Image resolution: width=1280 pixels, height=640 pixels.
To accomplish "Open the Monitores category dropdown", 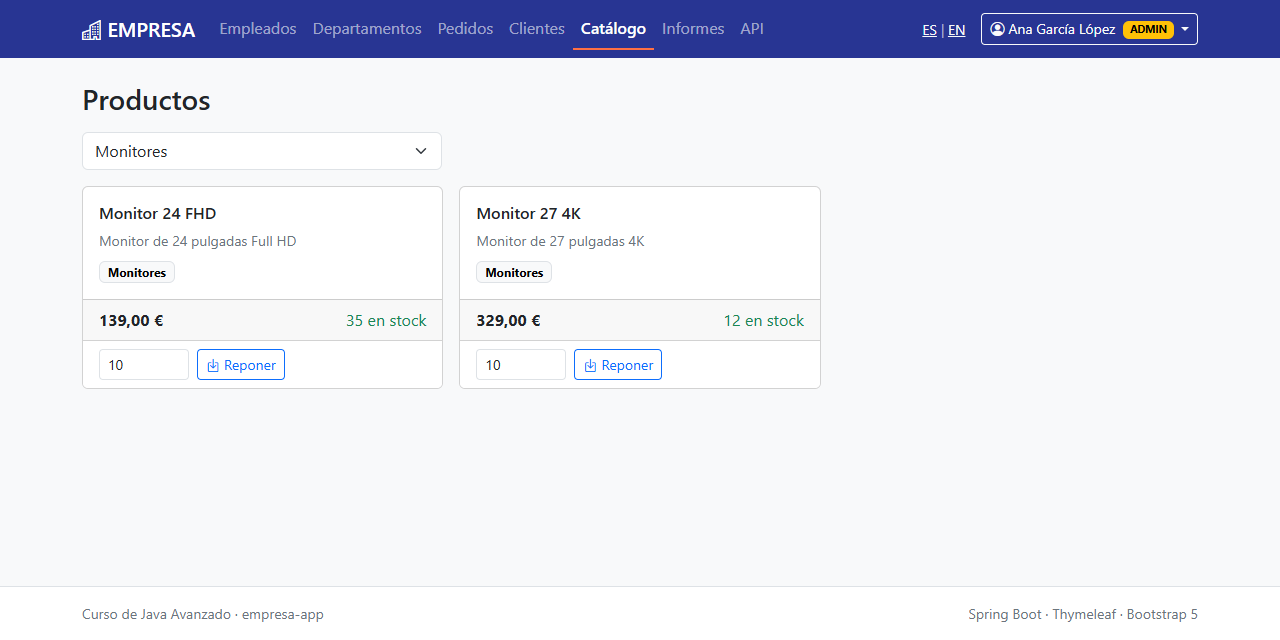I will 262,151.
